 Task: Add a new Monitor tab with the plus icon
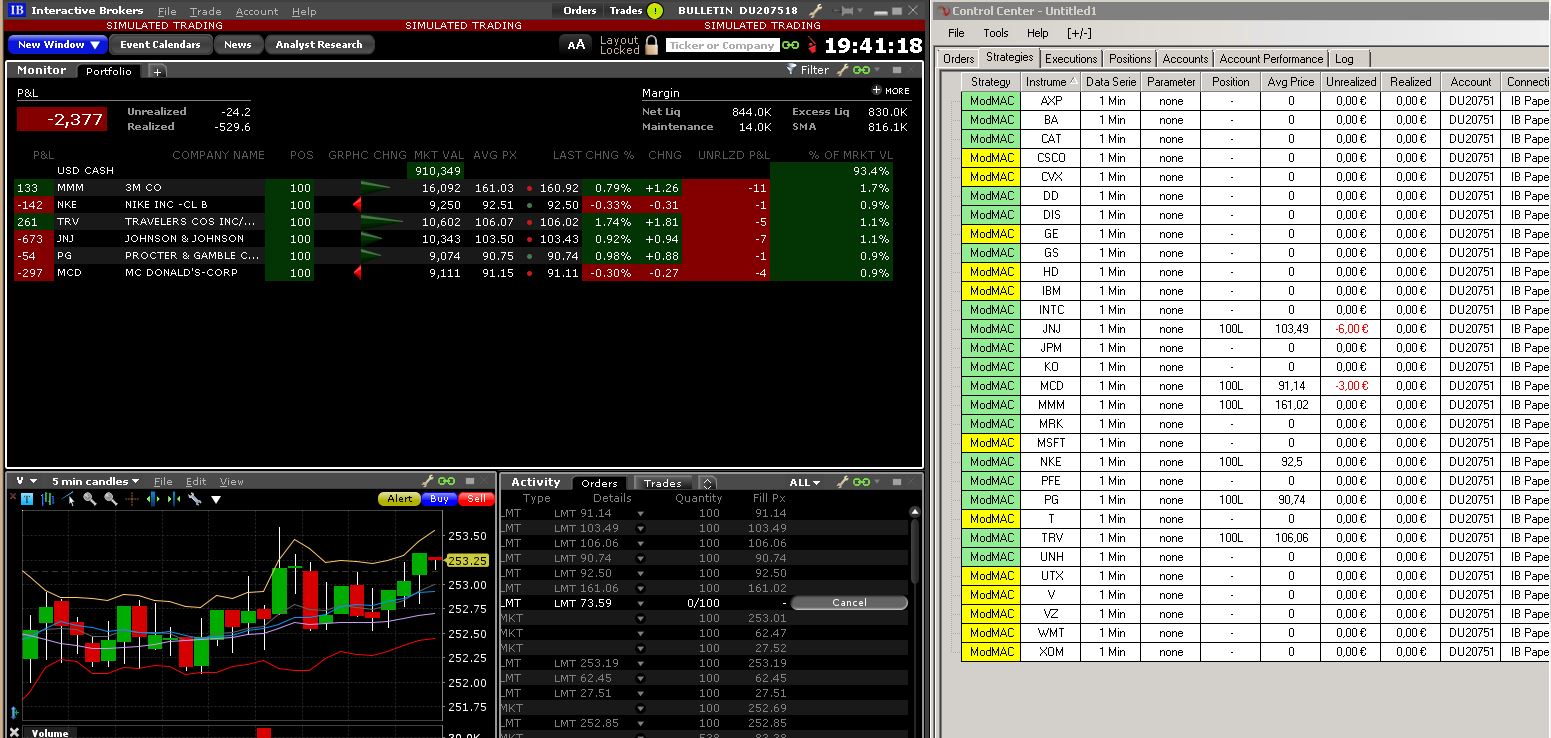[158, 71]
